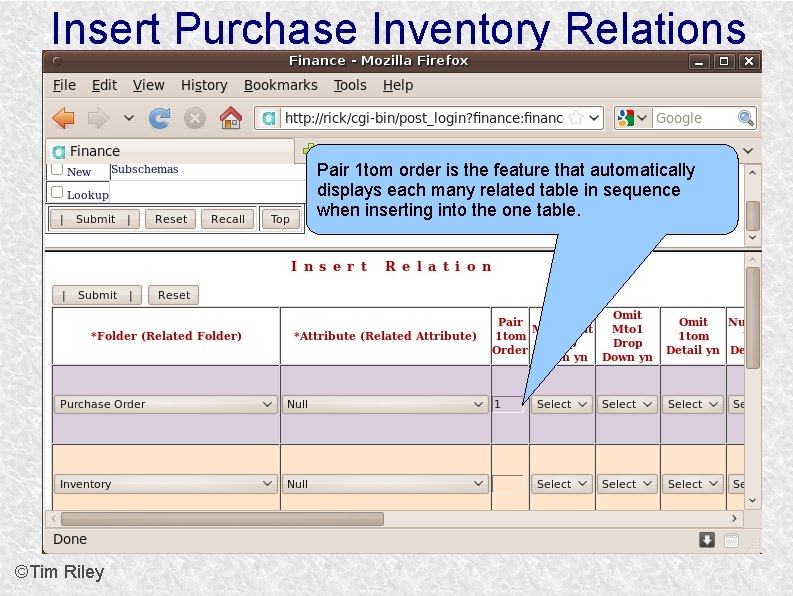
Task: Click the pale status bar icon beside downloads
Action: click(731, 540)
